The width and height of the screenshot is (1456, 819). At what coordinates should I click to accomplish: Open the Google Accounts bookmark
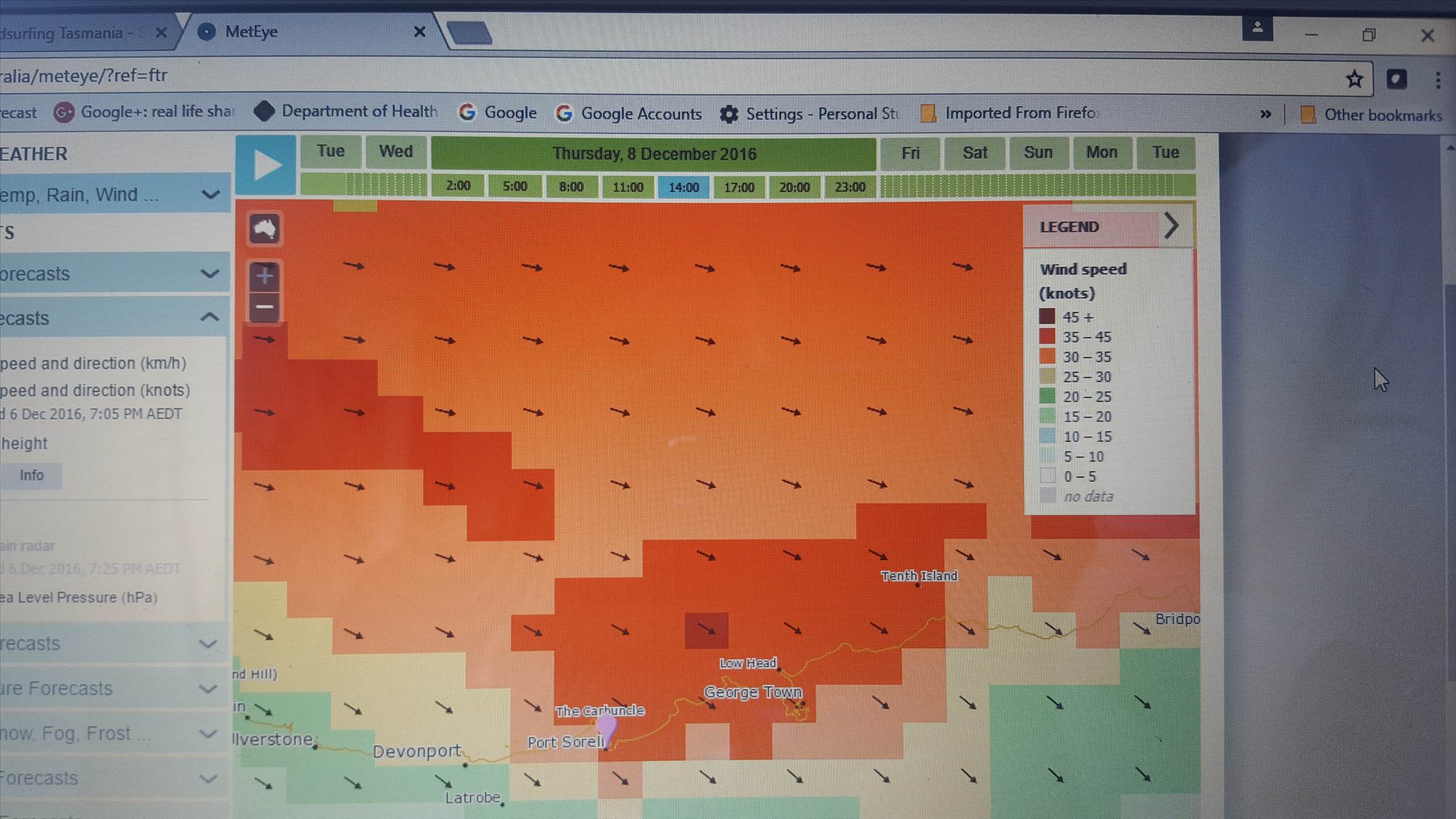[x=629, y=114]
